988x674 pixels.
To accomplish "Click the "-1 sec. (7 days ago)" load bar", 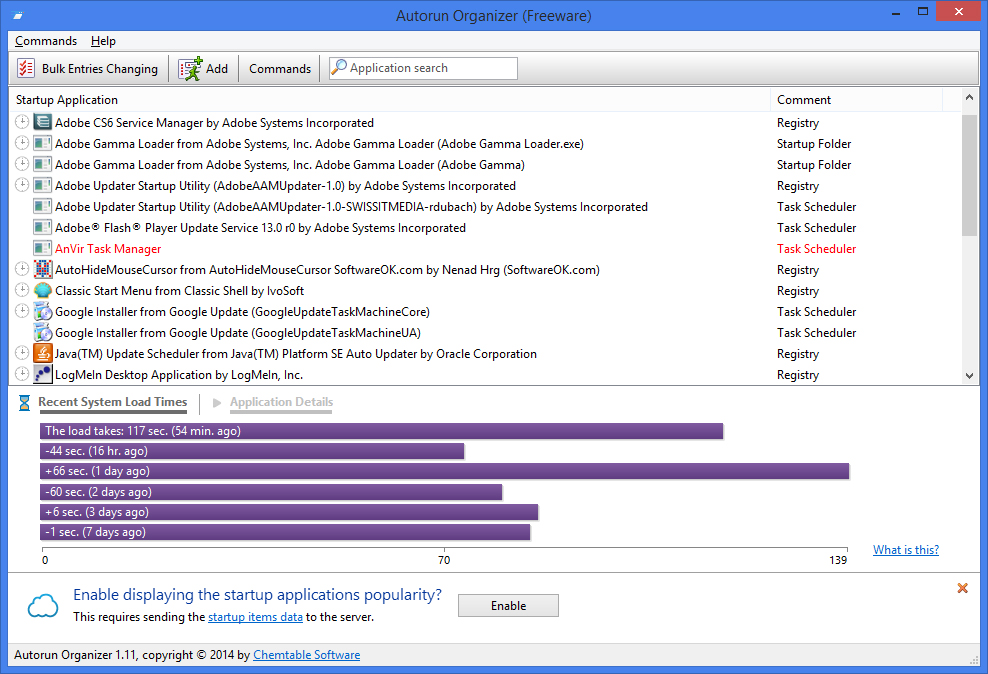I will pos(285,532).
